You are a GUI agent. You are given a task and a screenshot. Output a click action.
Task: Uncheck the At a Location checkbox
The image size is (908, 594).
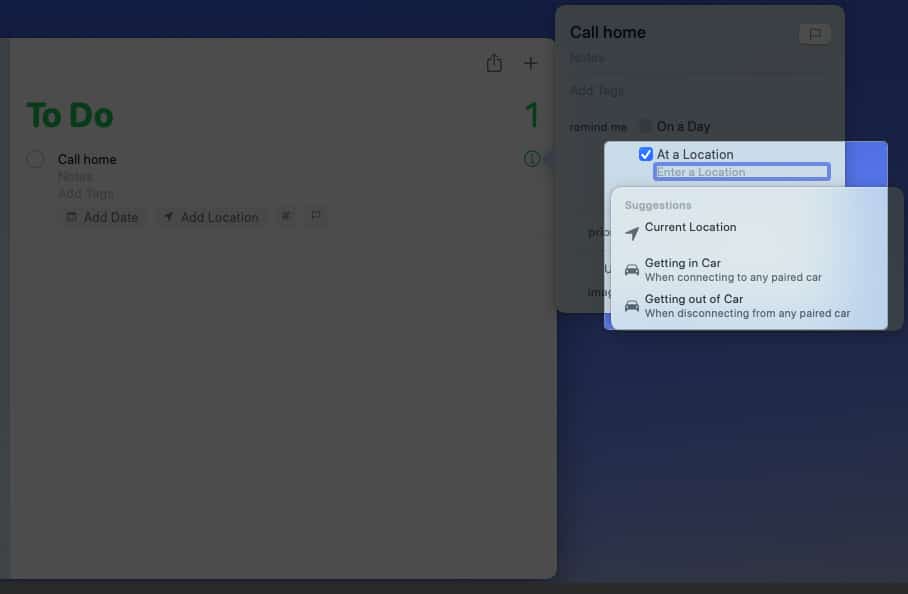click(645, 153)
